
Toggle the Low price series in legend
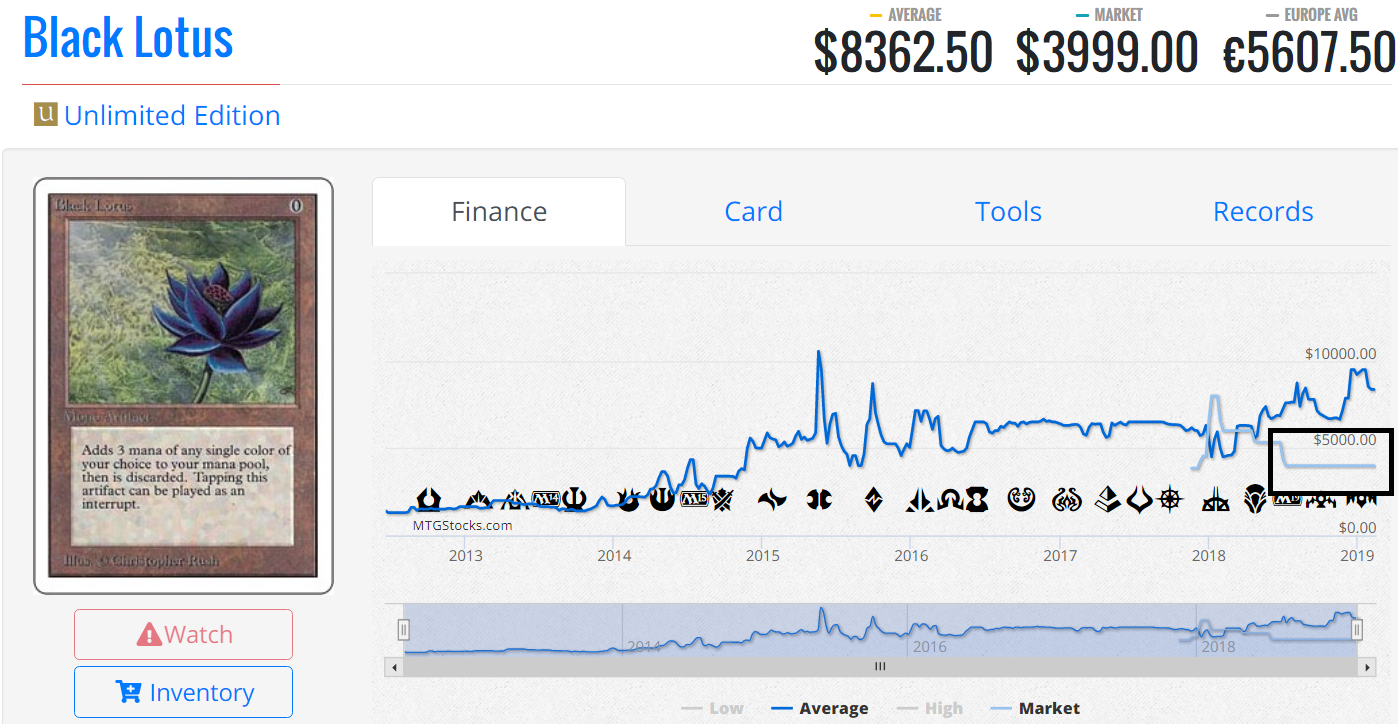(x=712, y=708)
